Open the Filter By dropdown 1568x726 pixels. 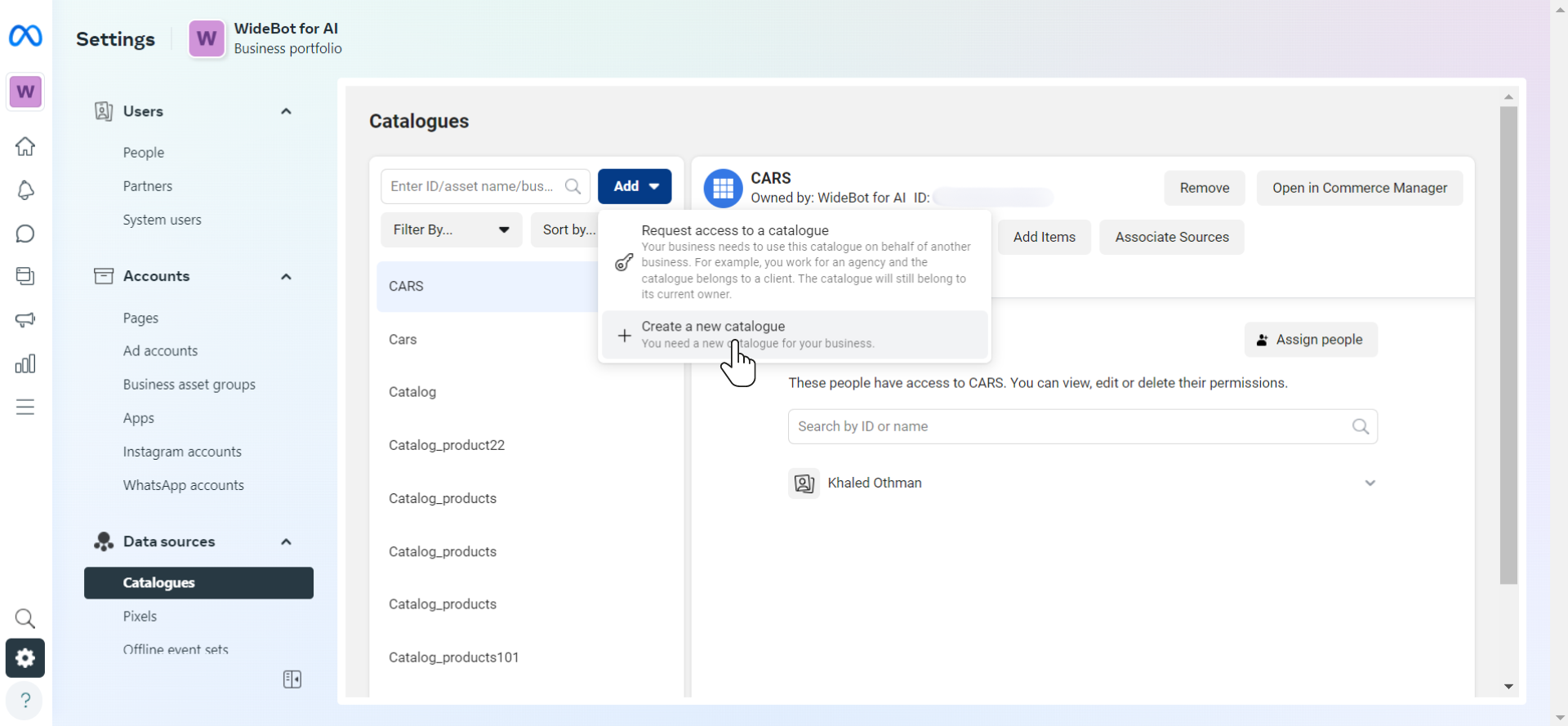[x=452, y=229]
